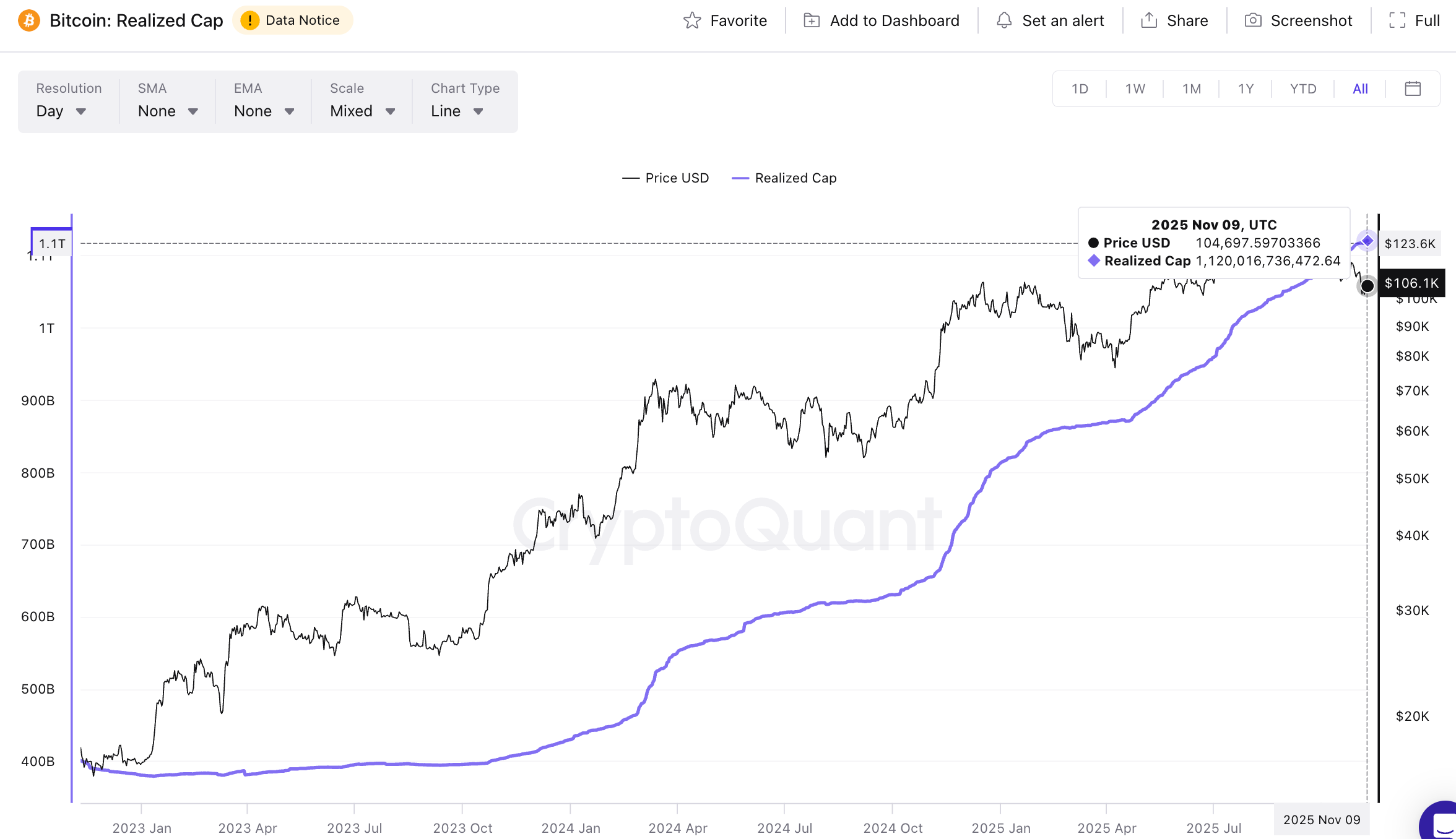Image resolution: width=1456 pixels, height=839 pixels.
Task: Toggle the YTD time range
Action: click(1302, 88)
